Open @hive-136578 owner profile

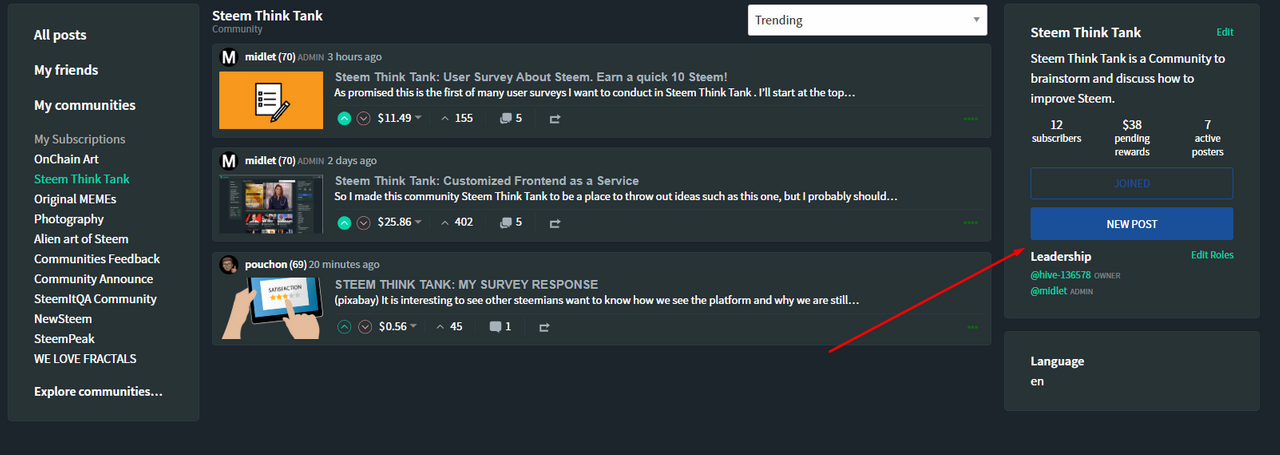[x=1060, y=275]
